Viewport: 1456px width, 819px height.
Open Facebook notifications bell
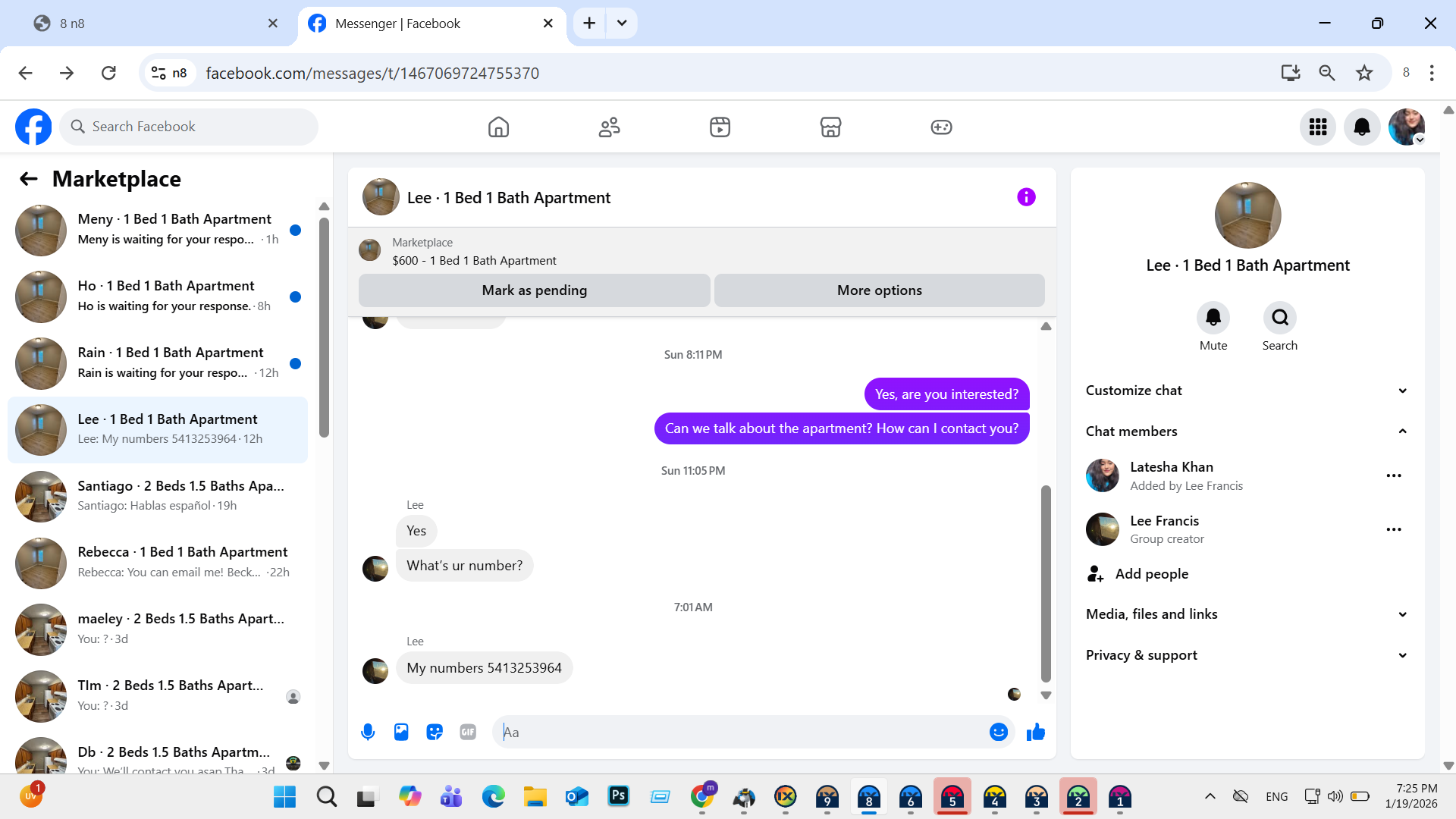(1362, 127)
